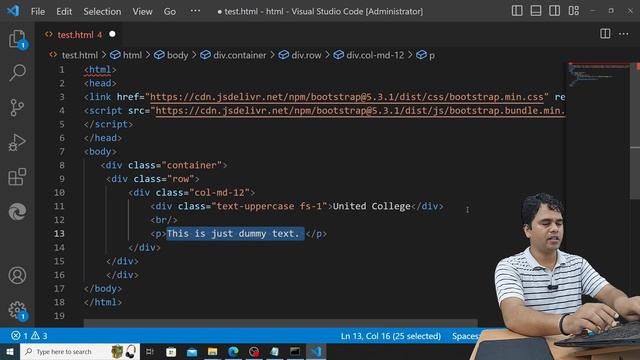Image resolution: width=640 pixels, height=360 pixels.
Task: Open the Search view in activity bar
Action: (x=17, y=73)
